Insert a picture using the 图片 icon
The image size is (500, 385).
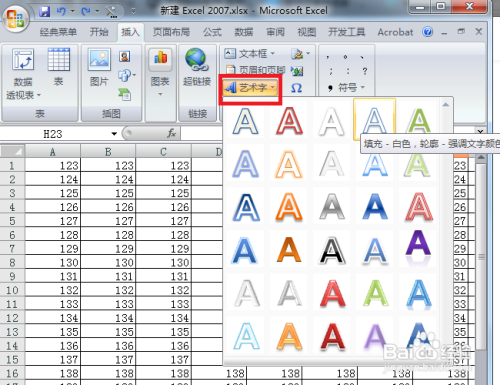(99, 67)
